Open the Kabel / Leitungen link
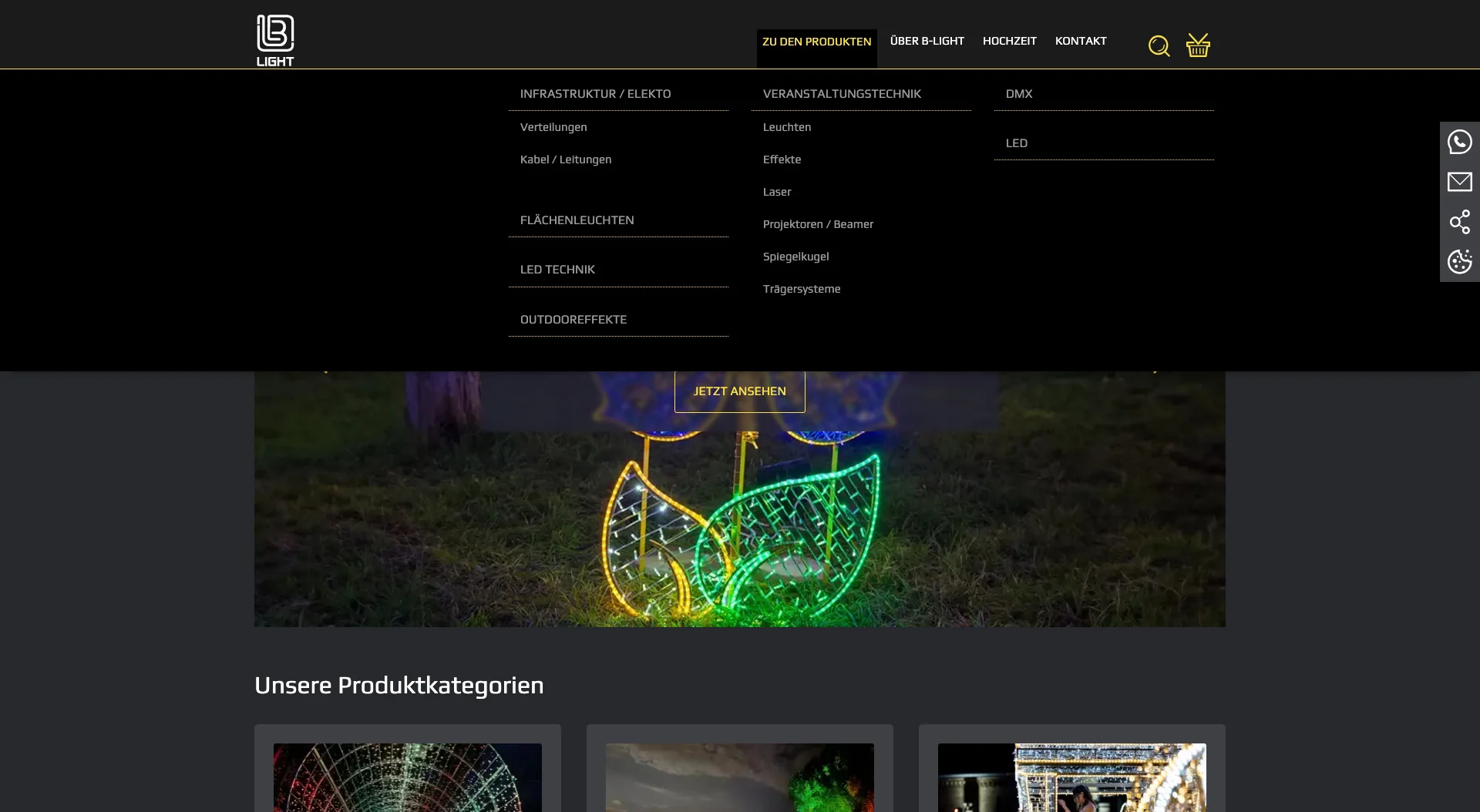 (565, 159)
